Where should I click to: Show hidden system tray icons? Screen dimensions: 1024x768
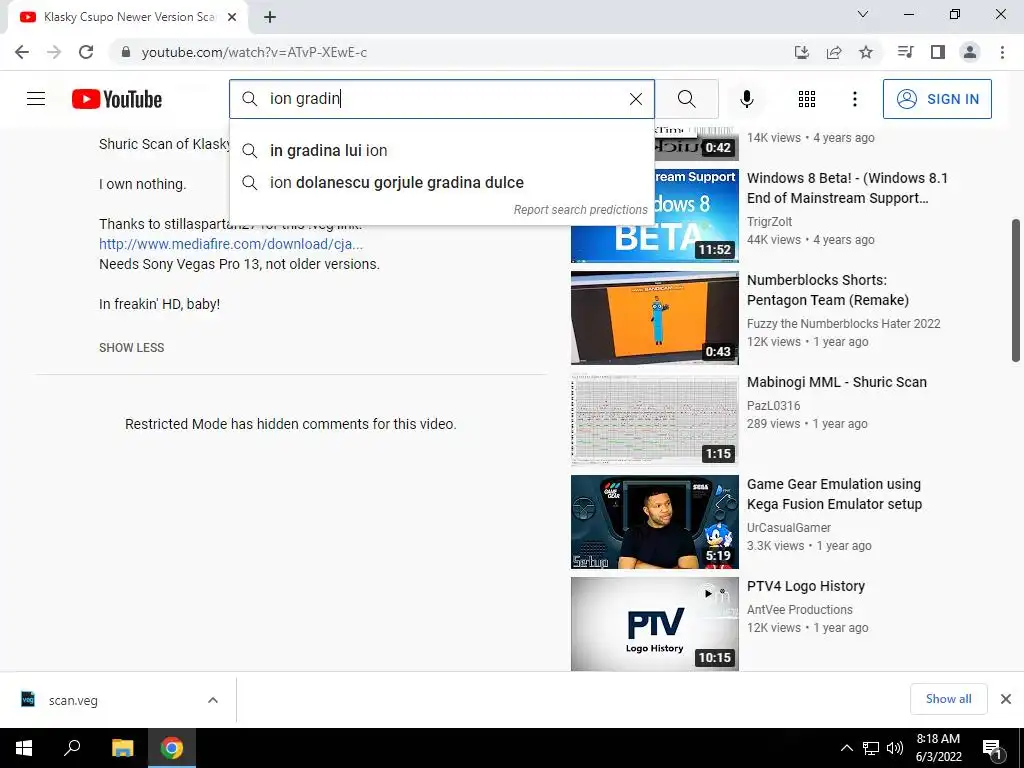[846, 748]
